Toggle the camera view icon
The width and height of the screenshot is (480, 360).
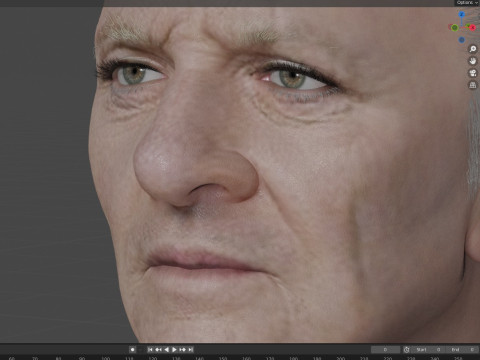click(473, 73)
